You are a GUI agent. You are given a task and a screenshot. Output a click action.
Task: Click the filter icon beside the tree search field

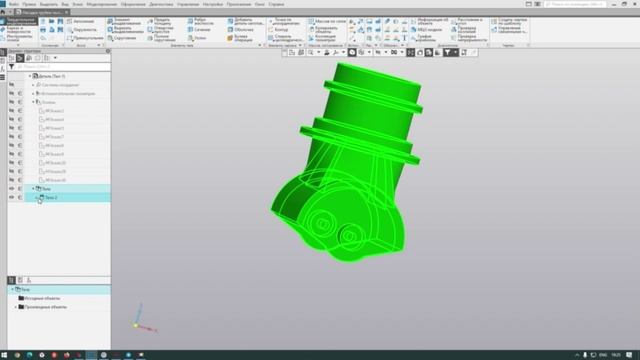(x=11, y=67)
